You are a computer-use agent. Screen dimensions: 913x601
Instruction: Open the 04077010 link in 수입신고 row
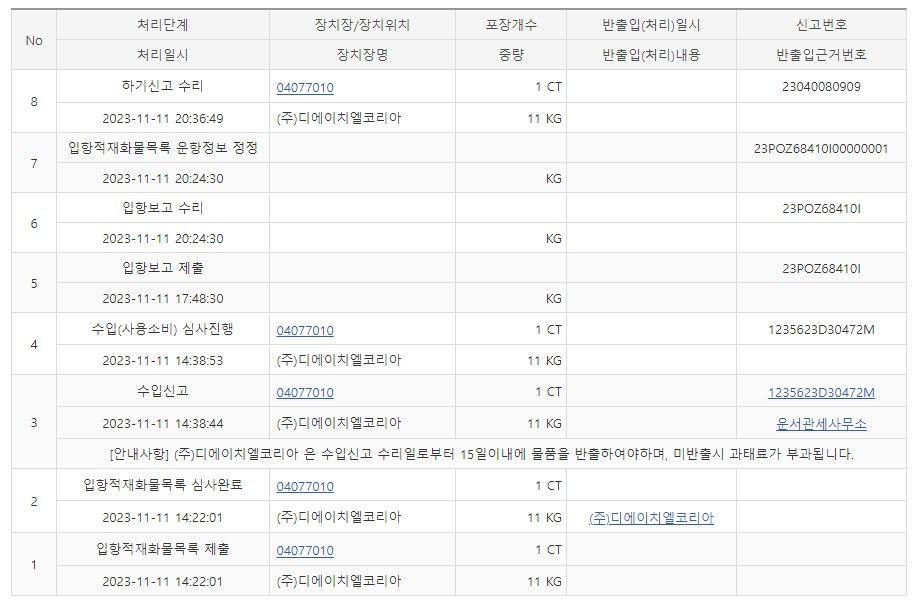[x=305, y=393]
